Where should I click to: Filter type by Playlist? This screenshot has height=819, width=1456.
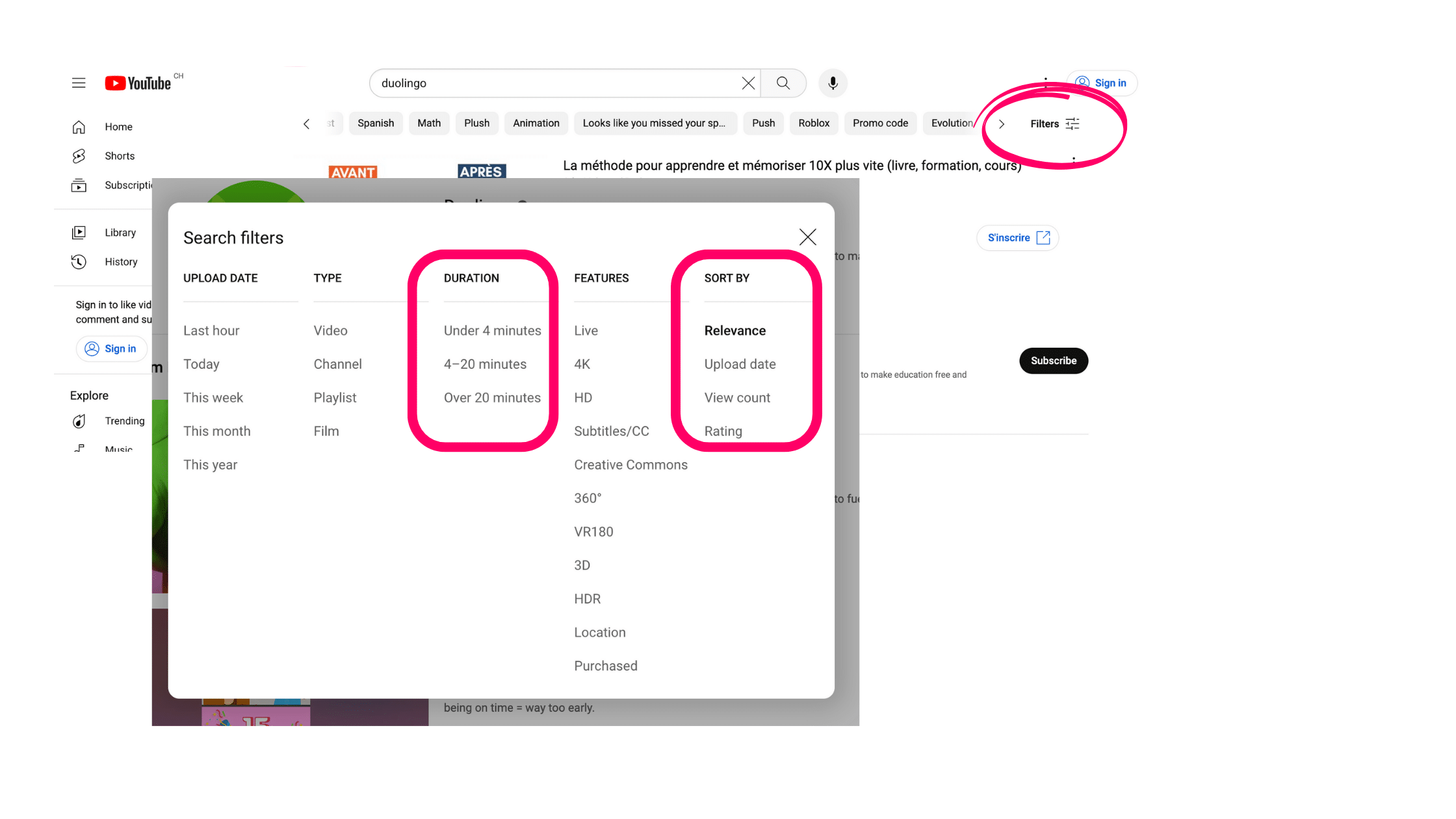(335, 398)
